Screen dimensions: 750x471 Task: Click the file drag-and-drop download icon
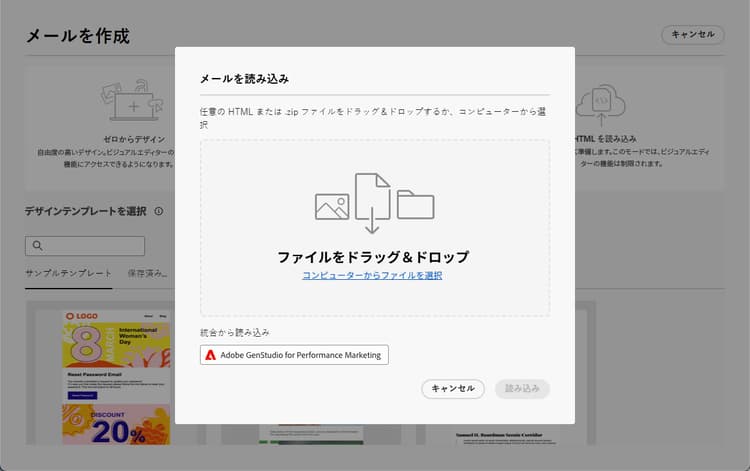point(373,203)
